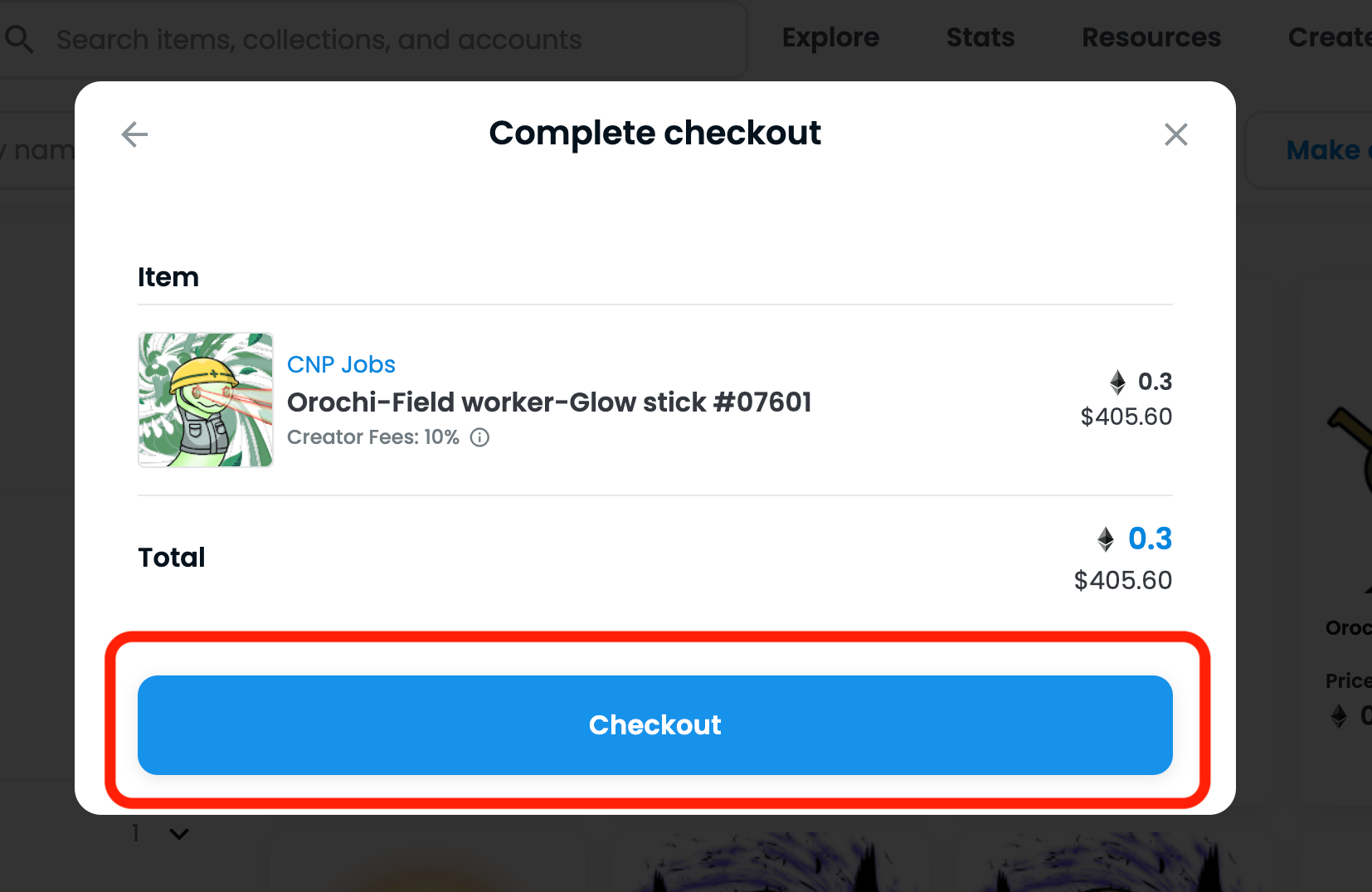The height and width of the screenshot is (892, 1372).
Task: Close the Complete checkout dialog
Action: (x=1175, y=134)
